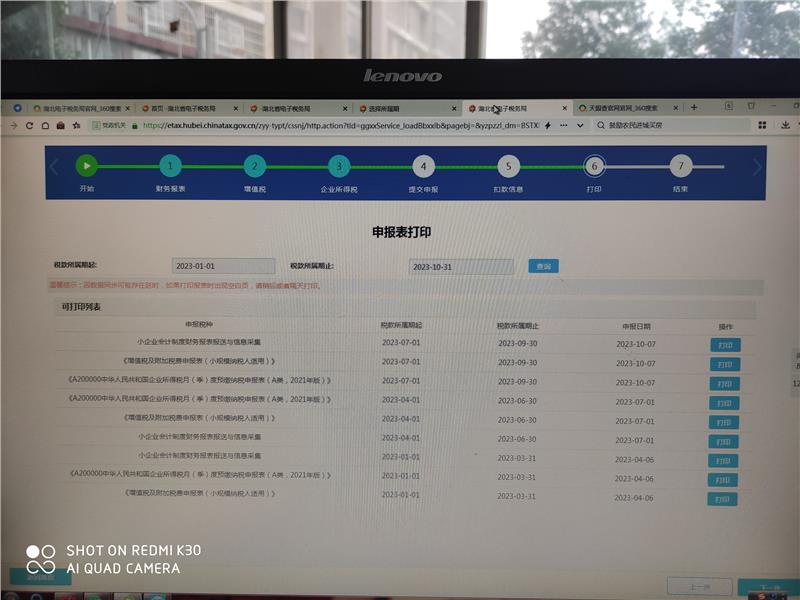The image size is (800, 600).
Task: Open the 税款所属期起 date picker field
Action: pos(222,267)
